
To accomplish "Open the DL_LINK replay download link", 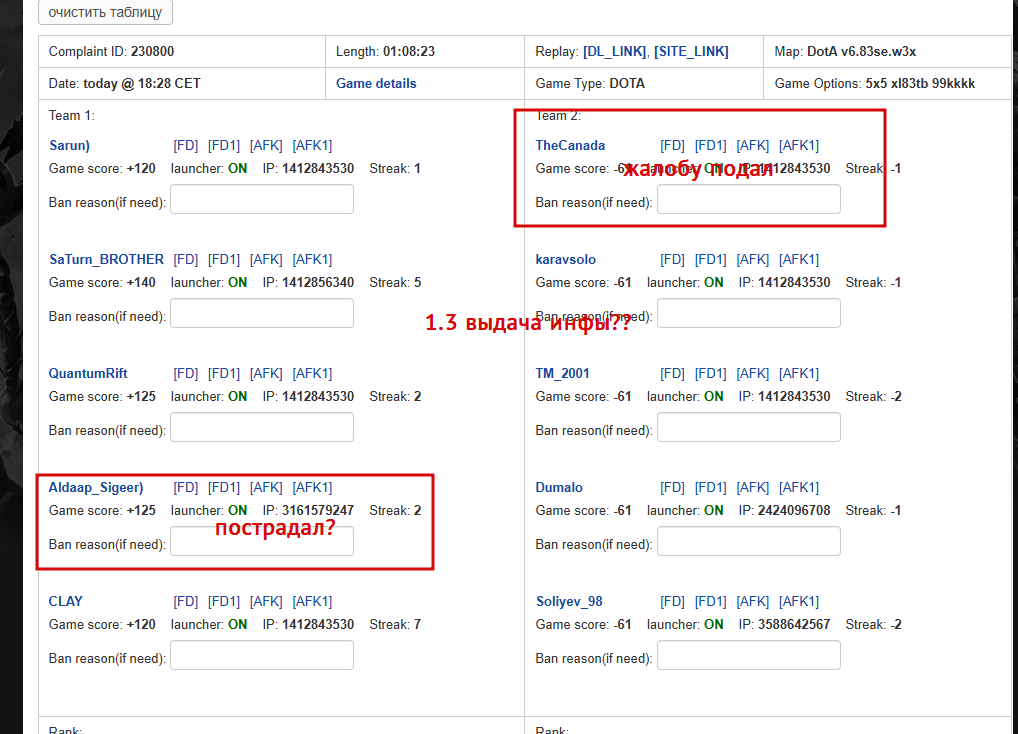I will coord(614,51).
